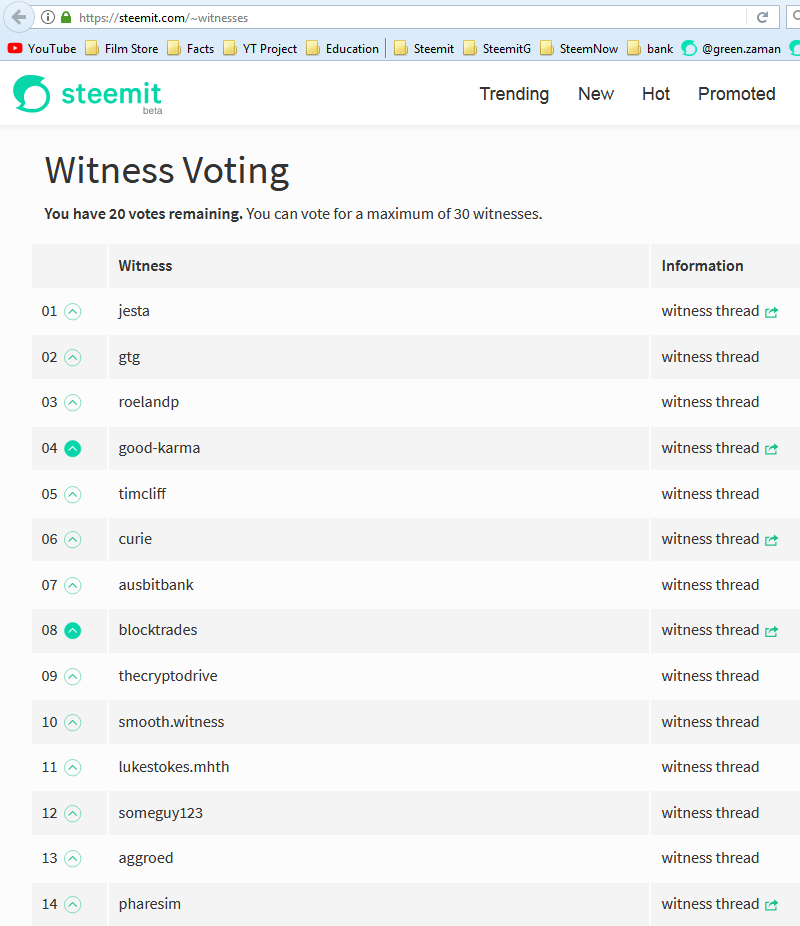Screen dimensions: 800x926
Task: Click the browser back arrow button
Action: 19,17
